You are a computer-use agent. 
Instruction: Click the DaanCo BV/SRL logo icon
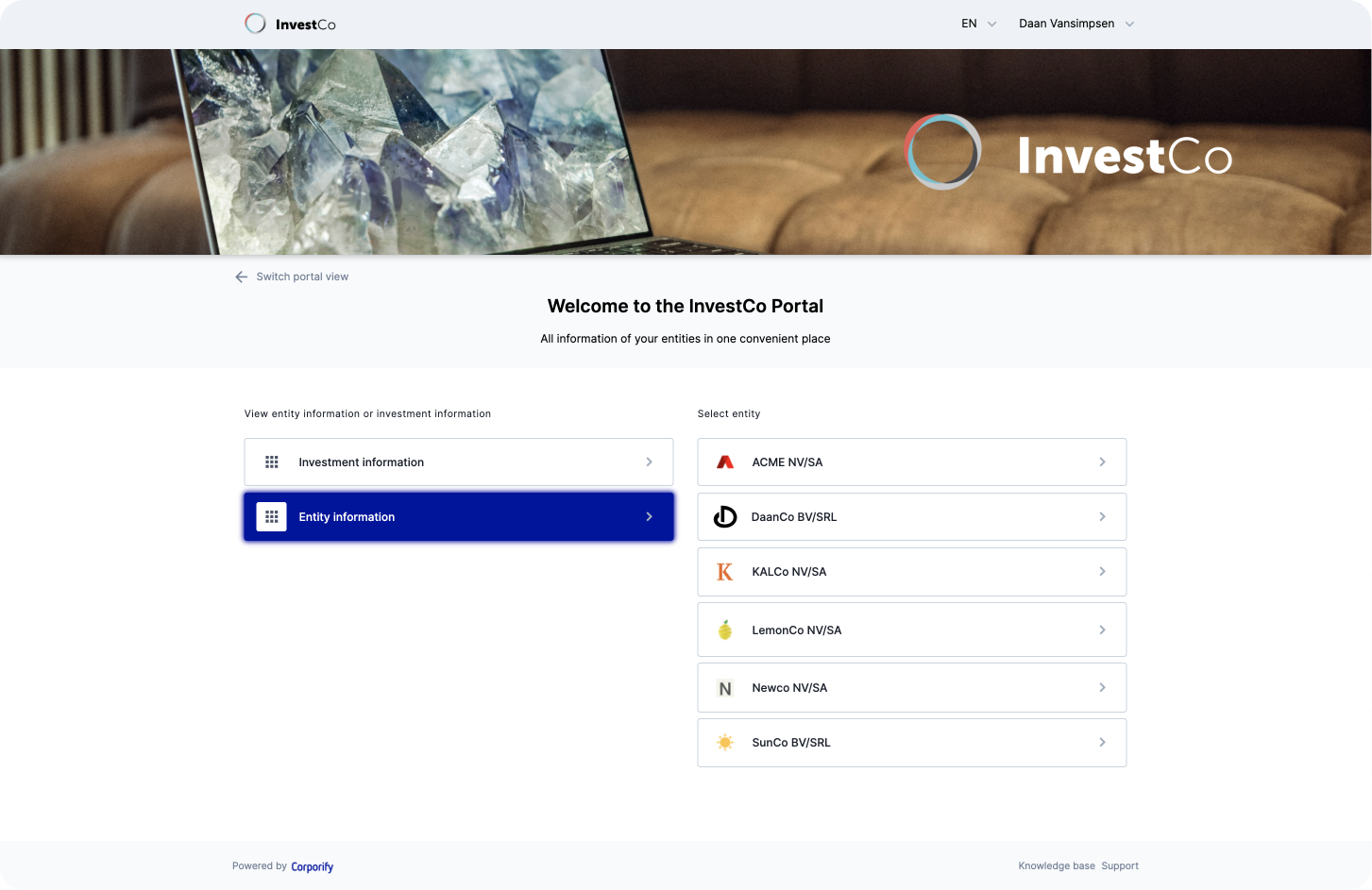pos(725,517)
